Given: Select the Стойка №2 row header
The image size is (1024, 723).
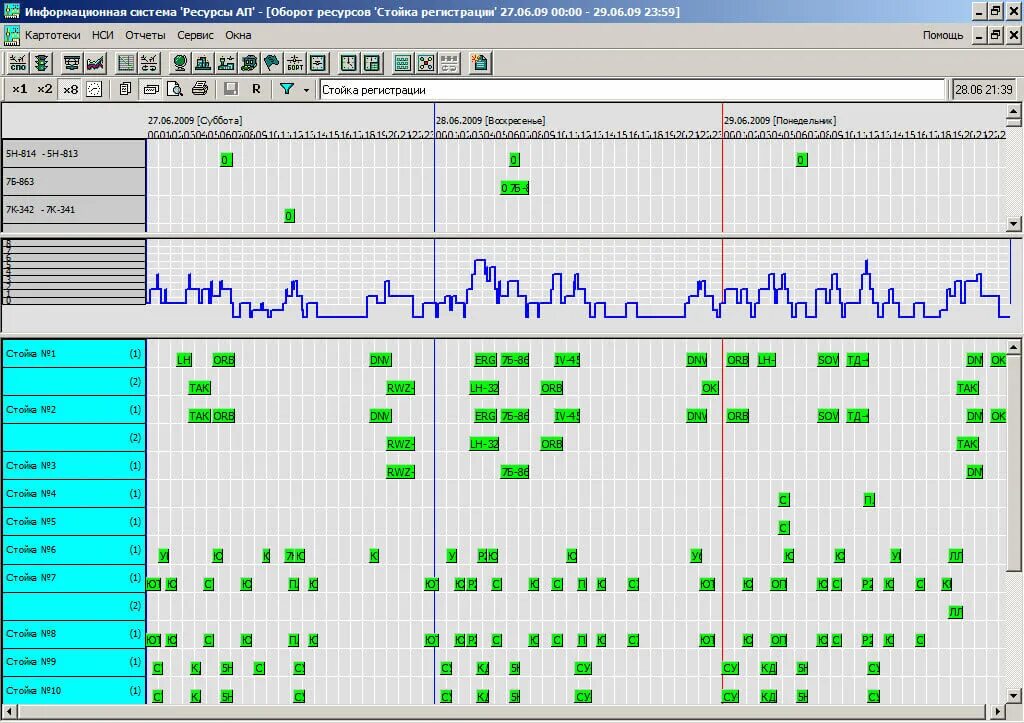Looking at the screenshot, I should (x=74, y=410).
